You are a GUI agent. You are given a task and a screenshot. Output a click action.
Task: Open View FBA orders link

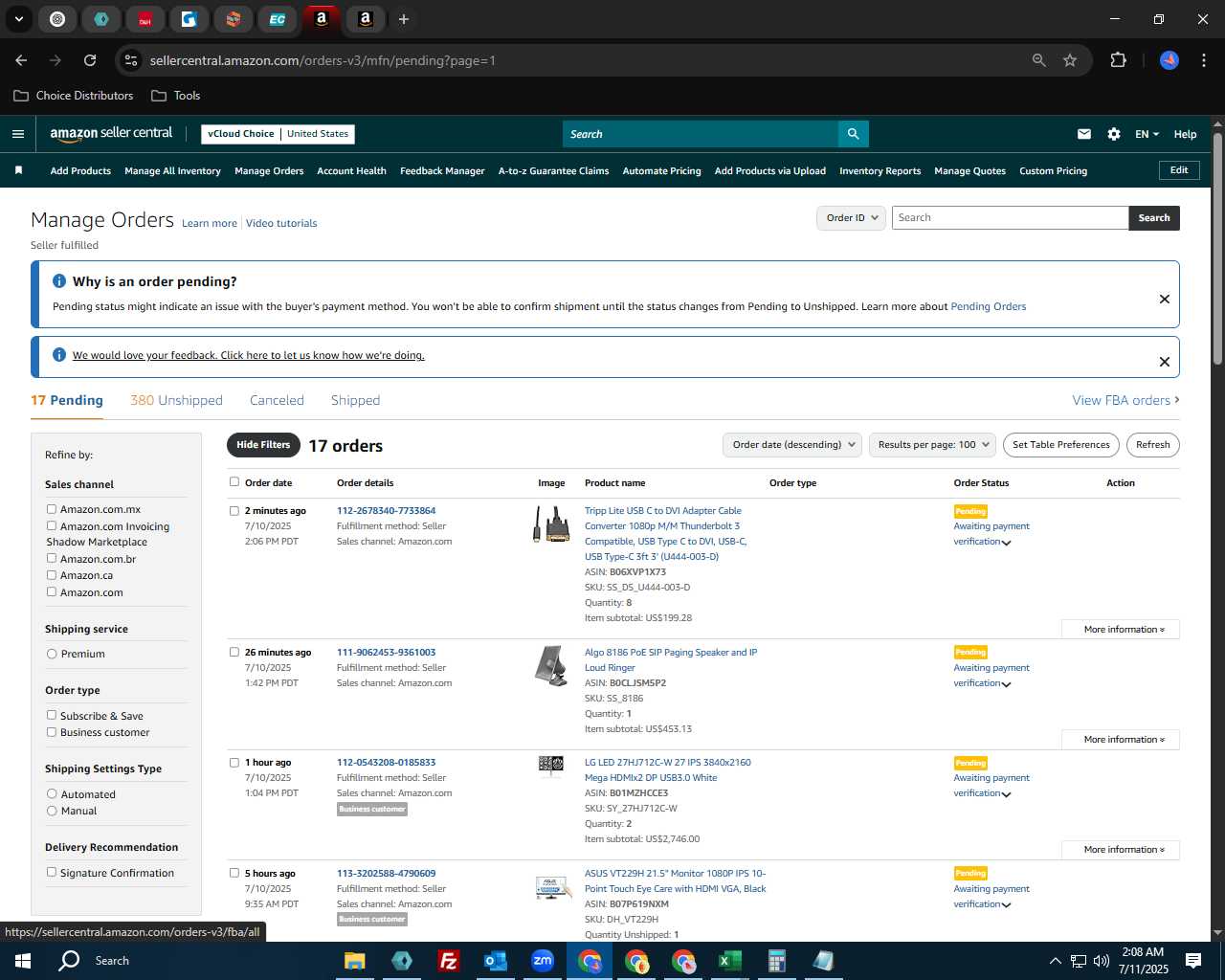[x=1125, y=400]
